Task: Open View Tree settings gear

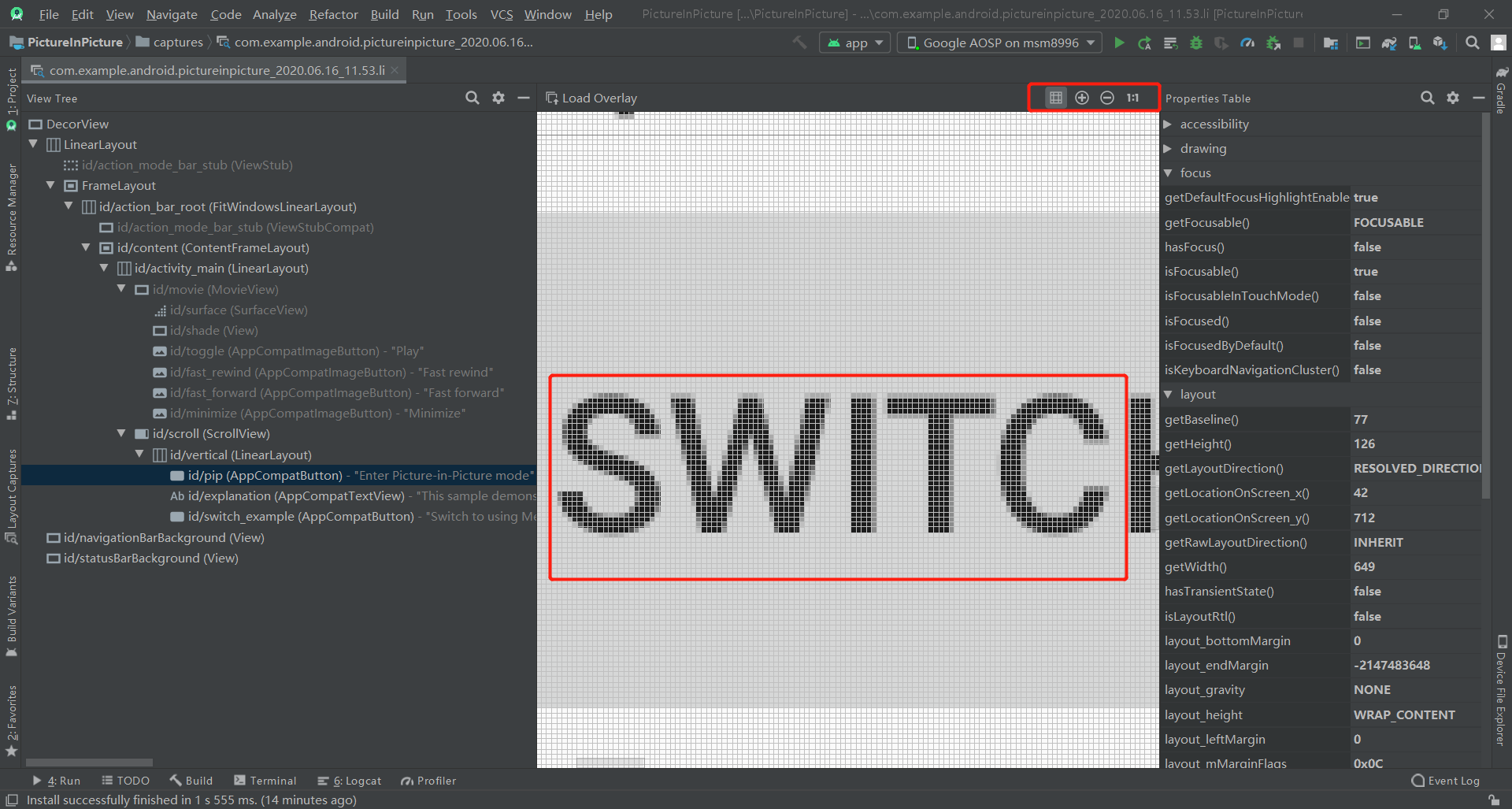Action: (498, 98)
